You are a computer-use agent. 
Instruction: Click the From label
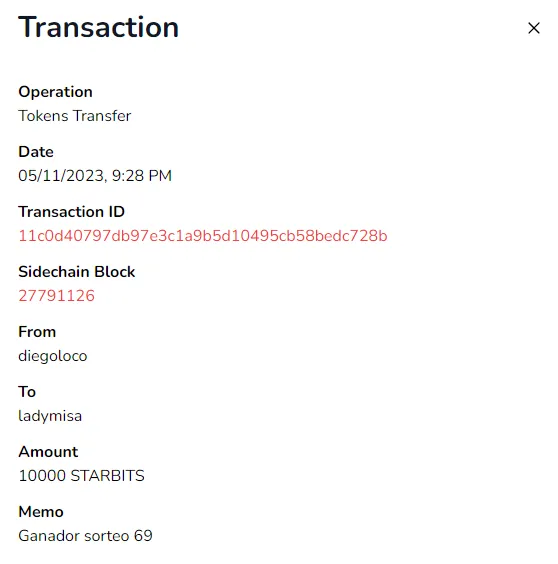point(37,332)
